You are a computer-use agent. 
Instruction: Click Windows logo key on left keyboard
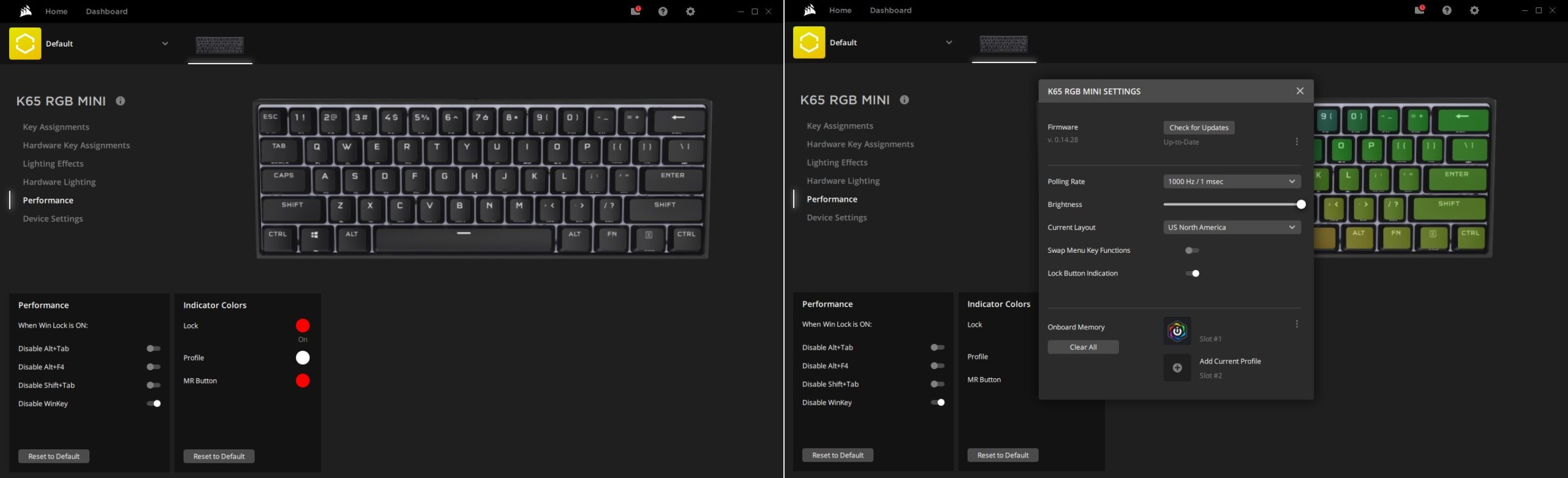click(x=315, y=237)
